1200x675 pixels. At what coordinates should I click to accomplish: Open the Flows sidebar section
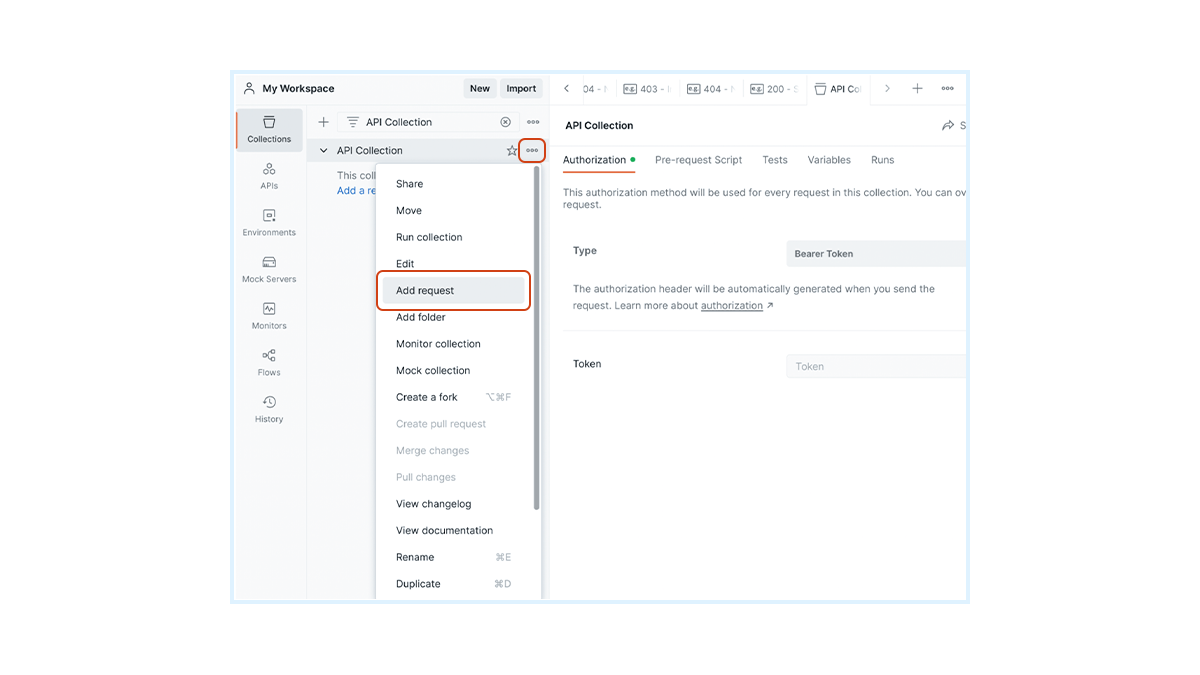(269, 362)
